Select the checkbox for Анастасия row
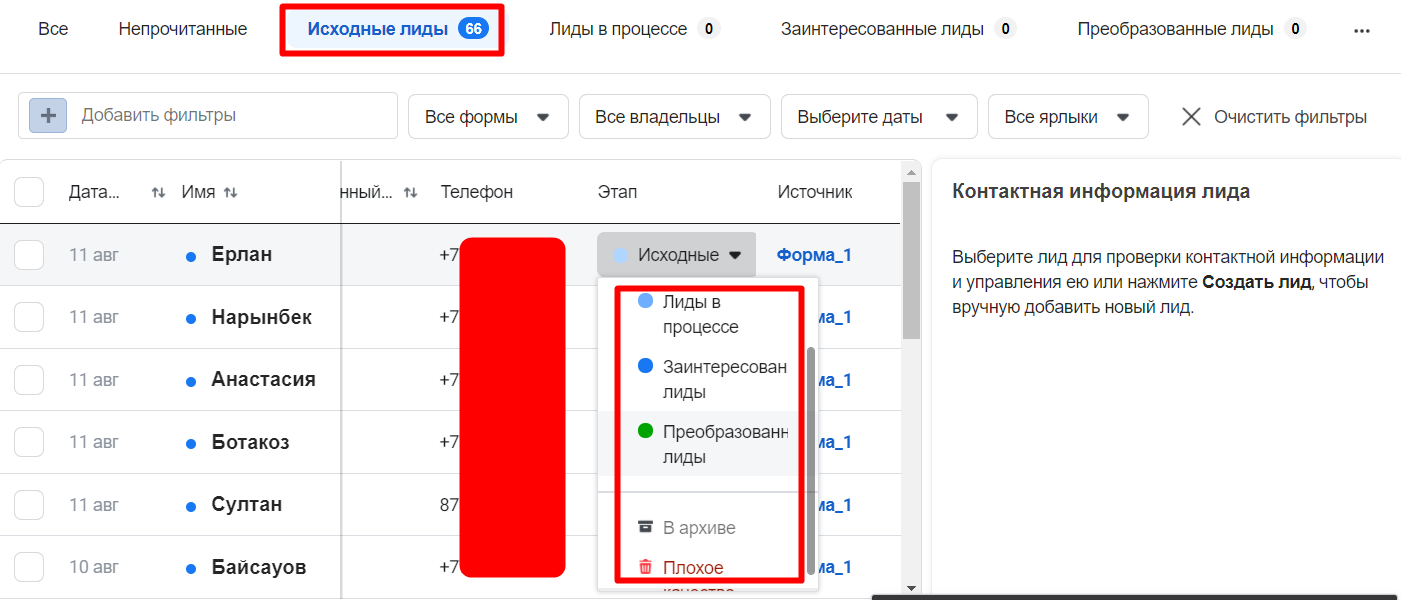 coord(29,380)
